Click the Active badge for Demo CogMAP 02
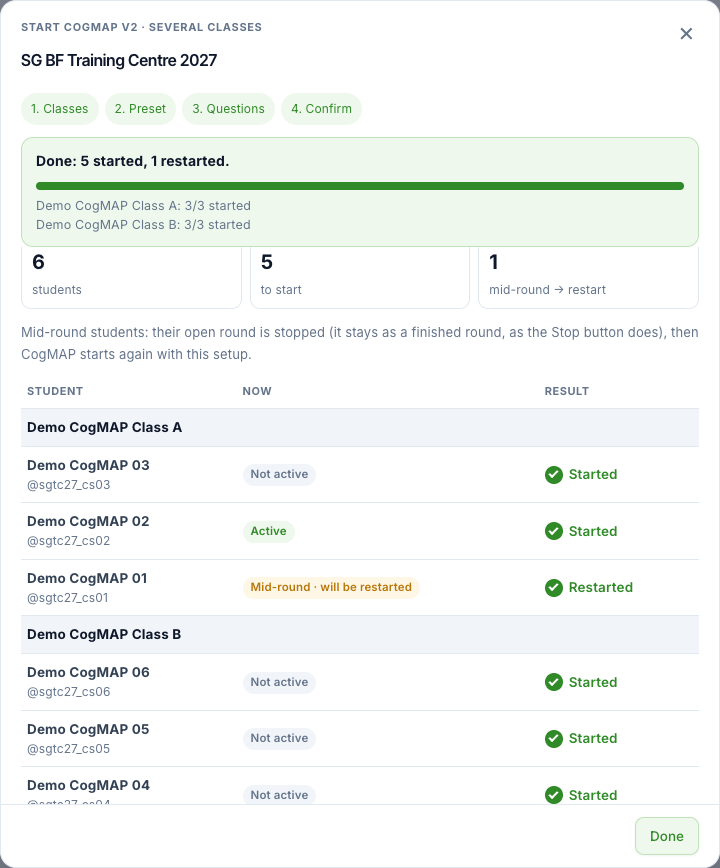720x868 pixels. [268, 531]
